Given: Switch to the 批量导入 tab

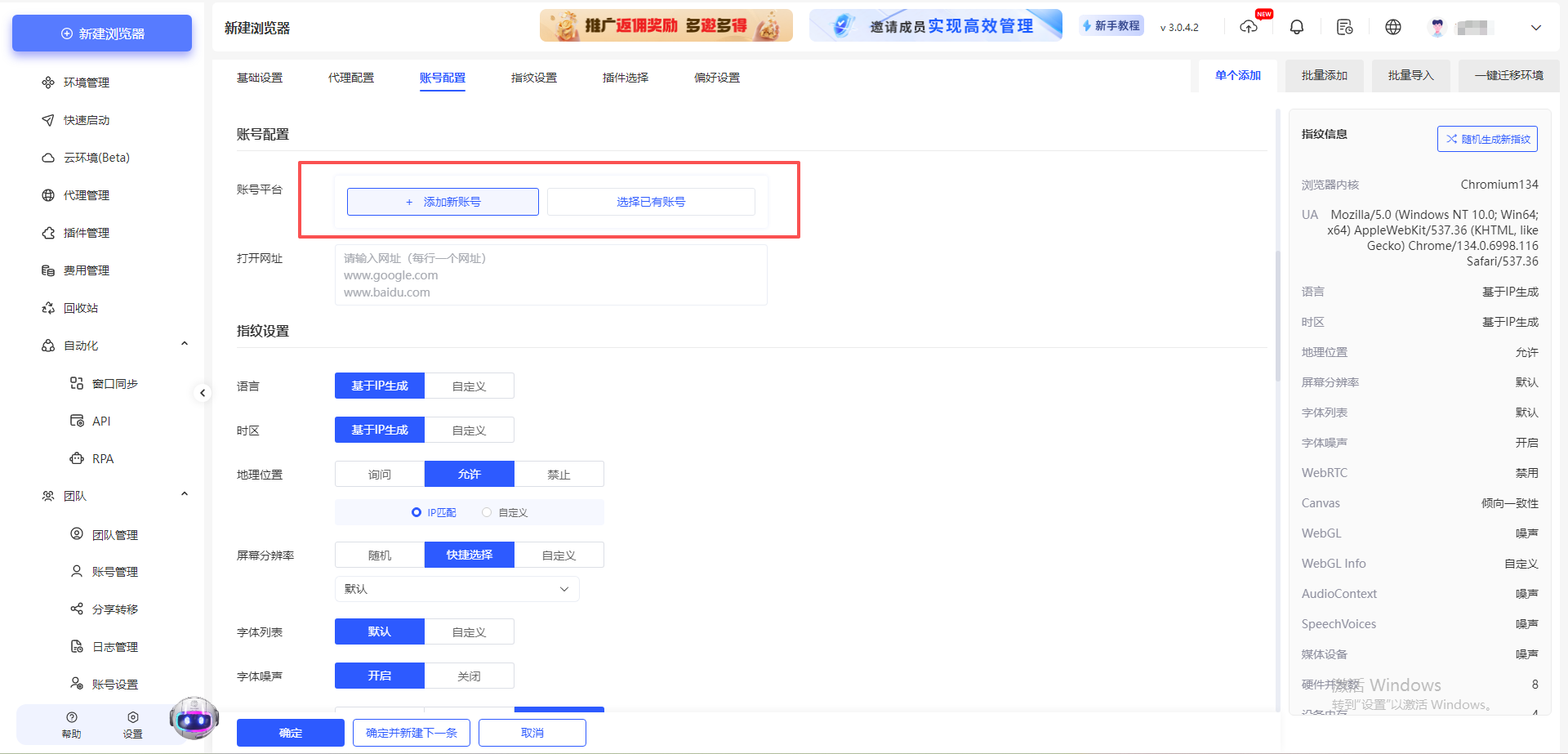Looking at the screenshot, I should (x=1410, y=75).
